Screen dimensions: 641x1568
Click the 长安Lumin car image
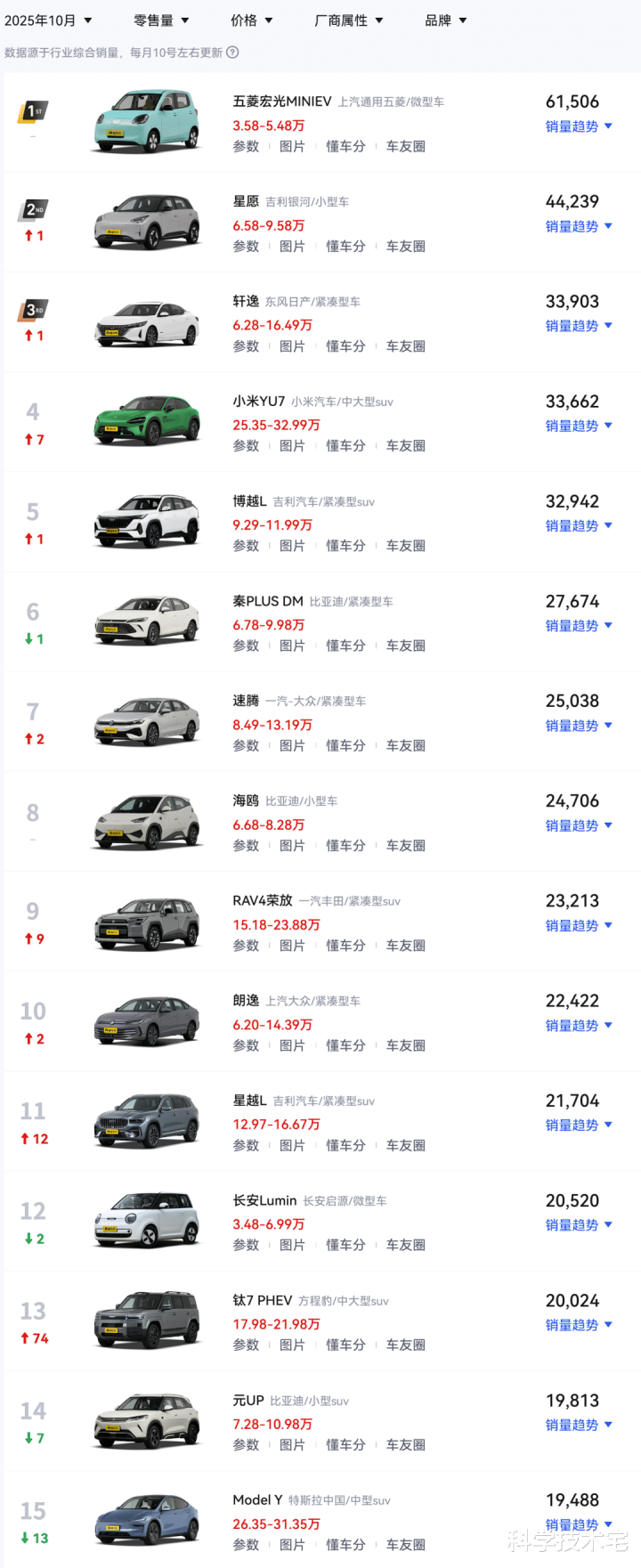pyautogui.click(x=147, y=1221)
